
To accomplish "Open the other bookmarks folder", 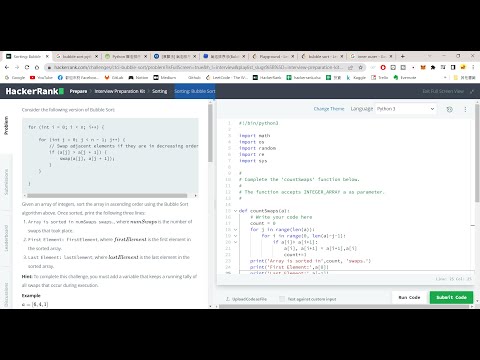I will (465, 77).
